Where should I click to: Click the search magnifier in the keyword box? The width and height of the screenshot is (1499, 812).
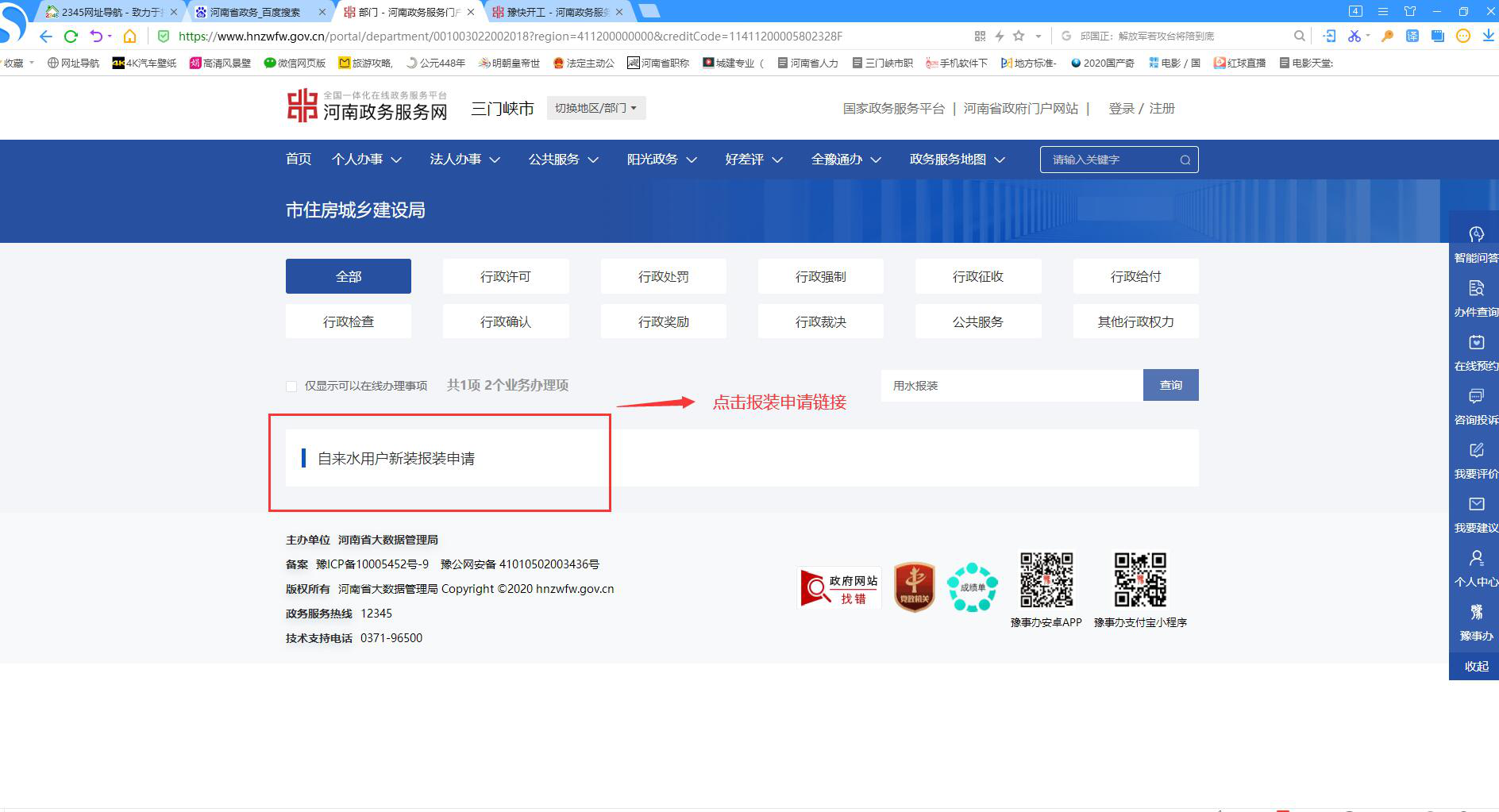(x=1184, y=159)
